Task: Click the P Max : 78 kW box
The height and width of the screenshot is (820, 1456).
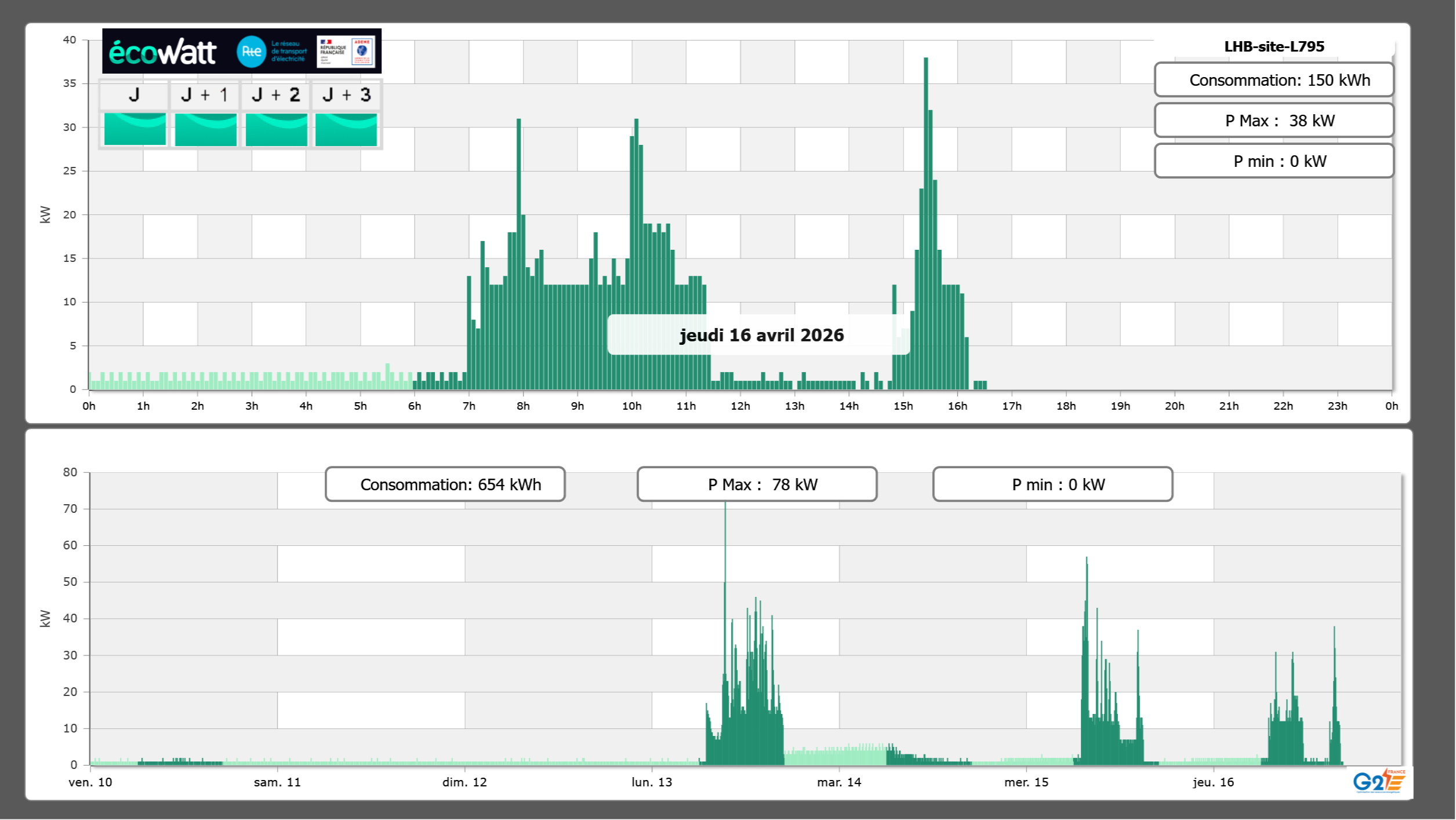Action: click(x=756, y=484)
